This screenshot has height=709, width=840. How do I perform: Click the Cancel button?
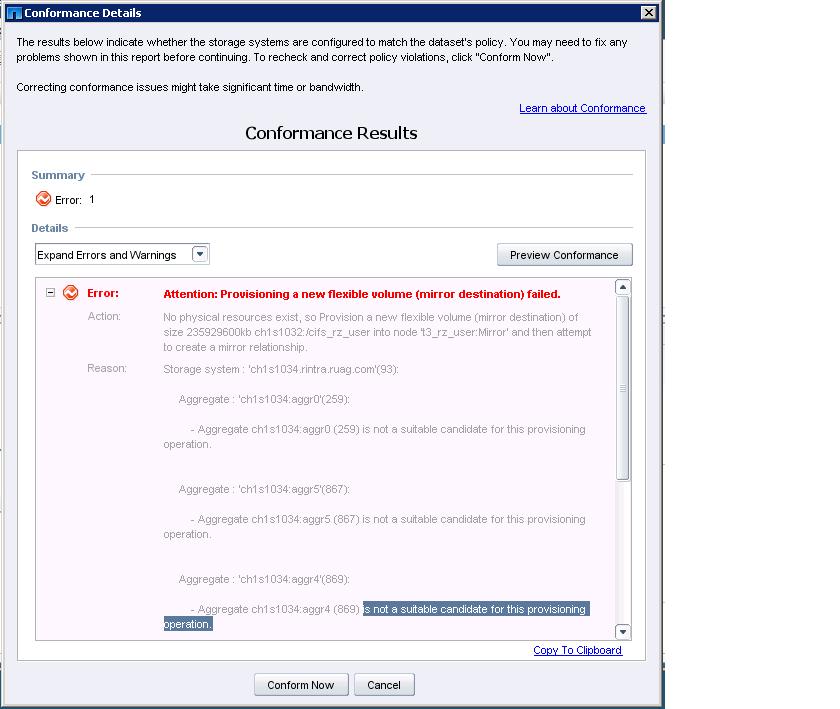click(384, 684)
